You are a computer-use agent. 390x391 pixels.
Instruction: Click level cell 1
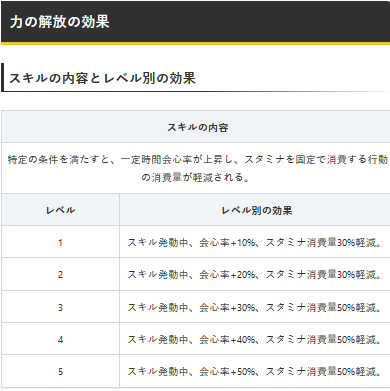[60, 242]
